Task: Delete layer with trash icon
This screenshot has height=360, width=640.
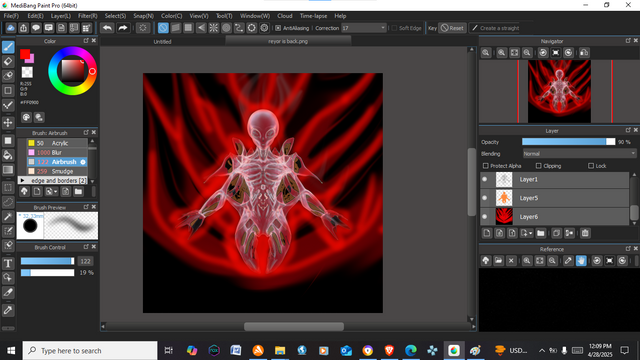Action: (x=585, y=233)
